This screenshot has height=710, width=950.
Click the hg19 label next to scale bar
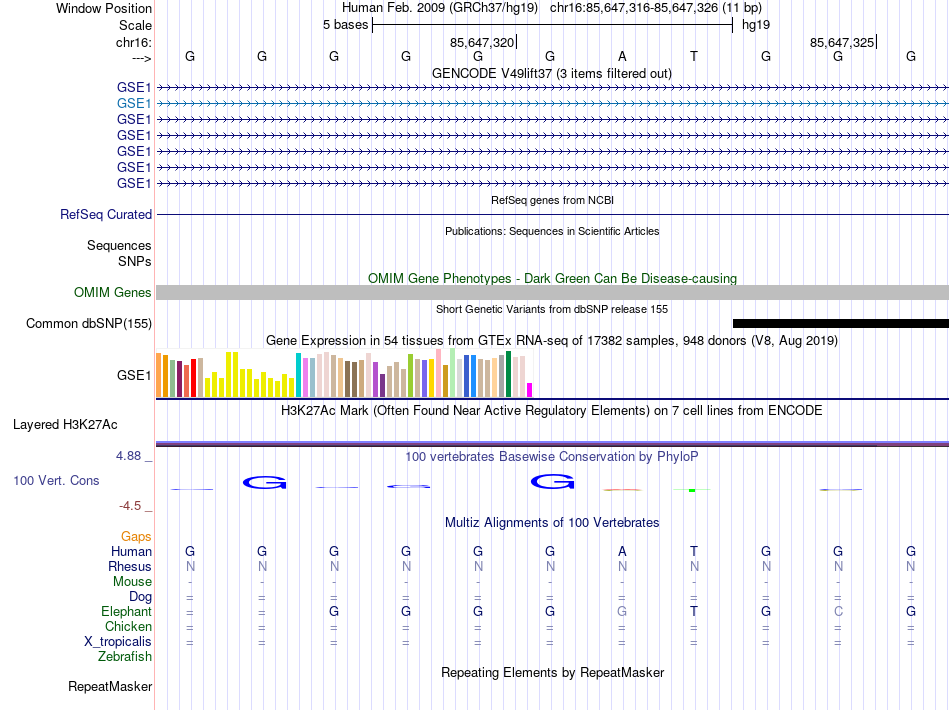coord(756,25)
